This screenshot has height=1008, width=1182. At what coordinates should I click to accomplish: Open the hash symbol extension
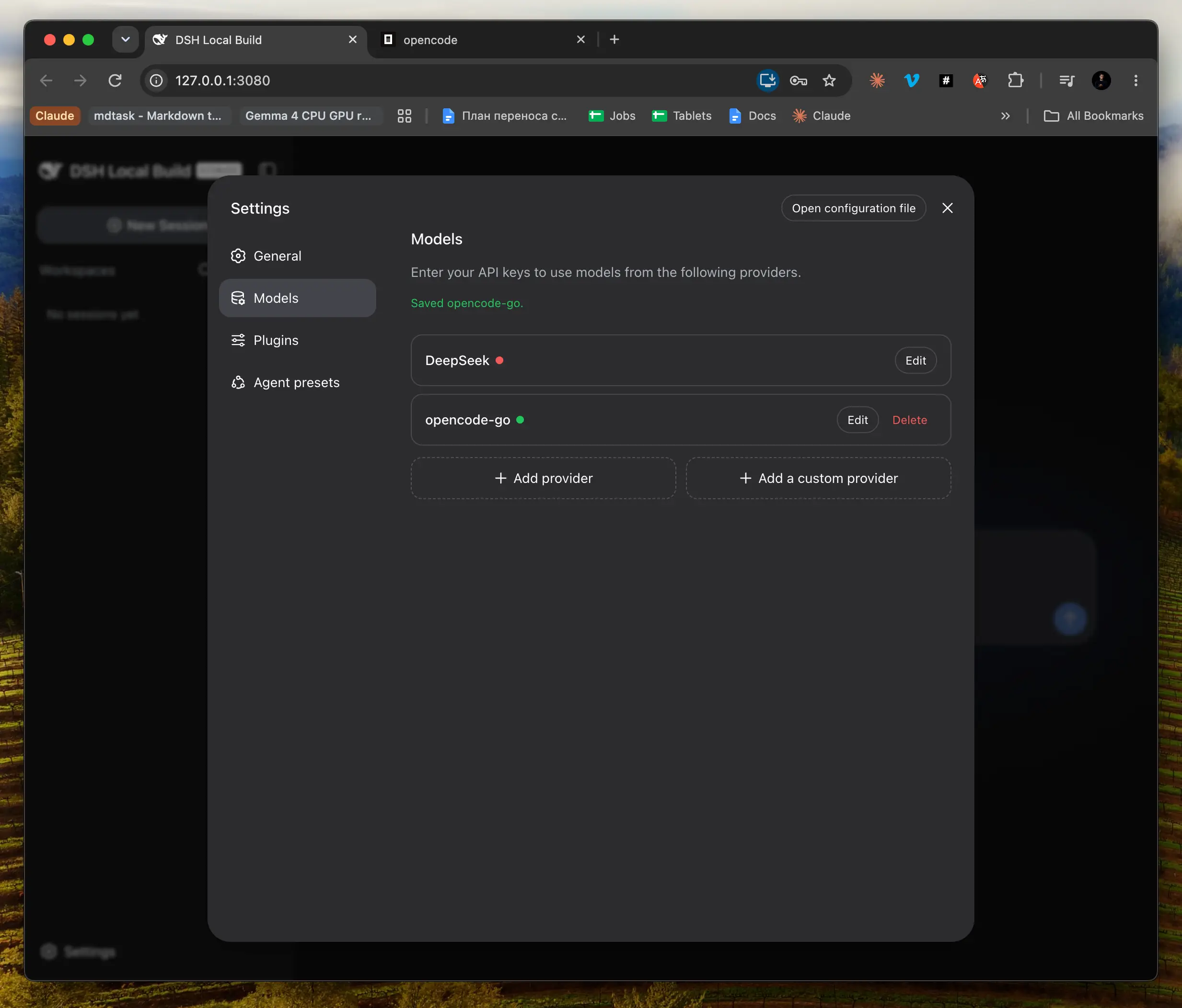tap(946, 80)
